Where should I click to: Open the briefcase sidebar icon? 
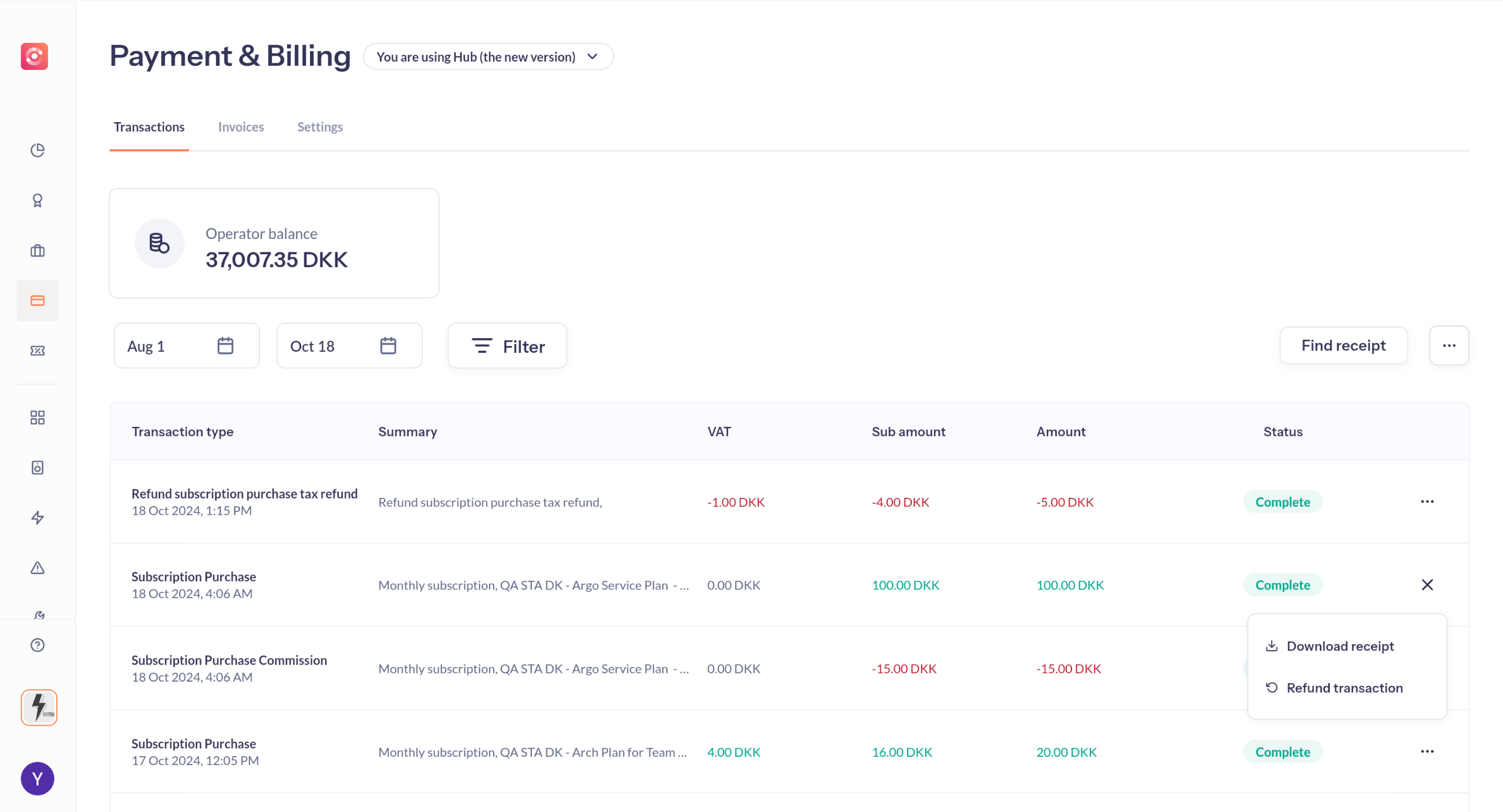[38, 251]
